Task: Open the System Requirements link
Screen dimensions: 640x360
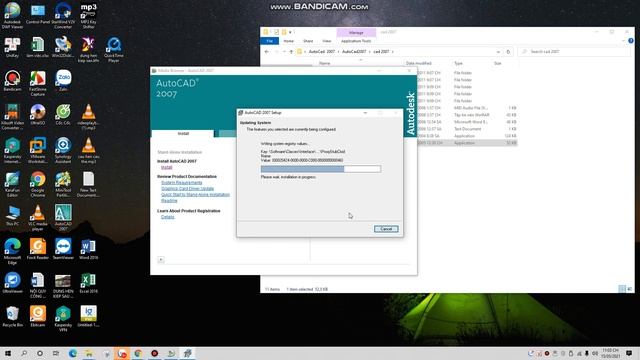Action: point(182,182)
